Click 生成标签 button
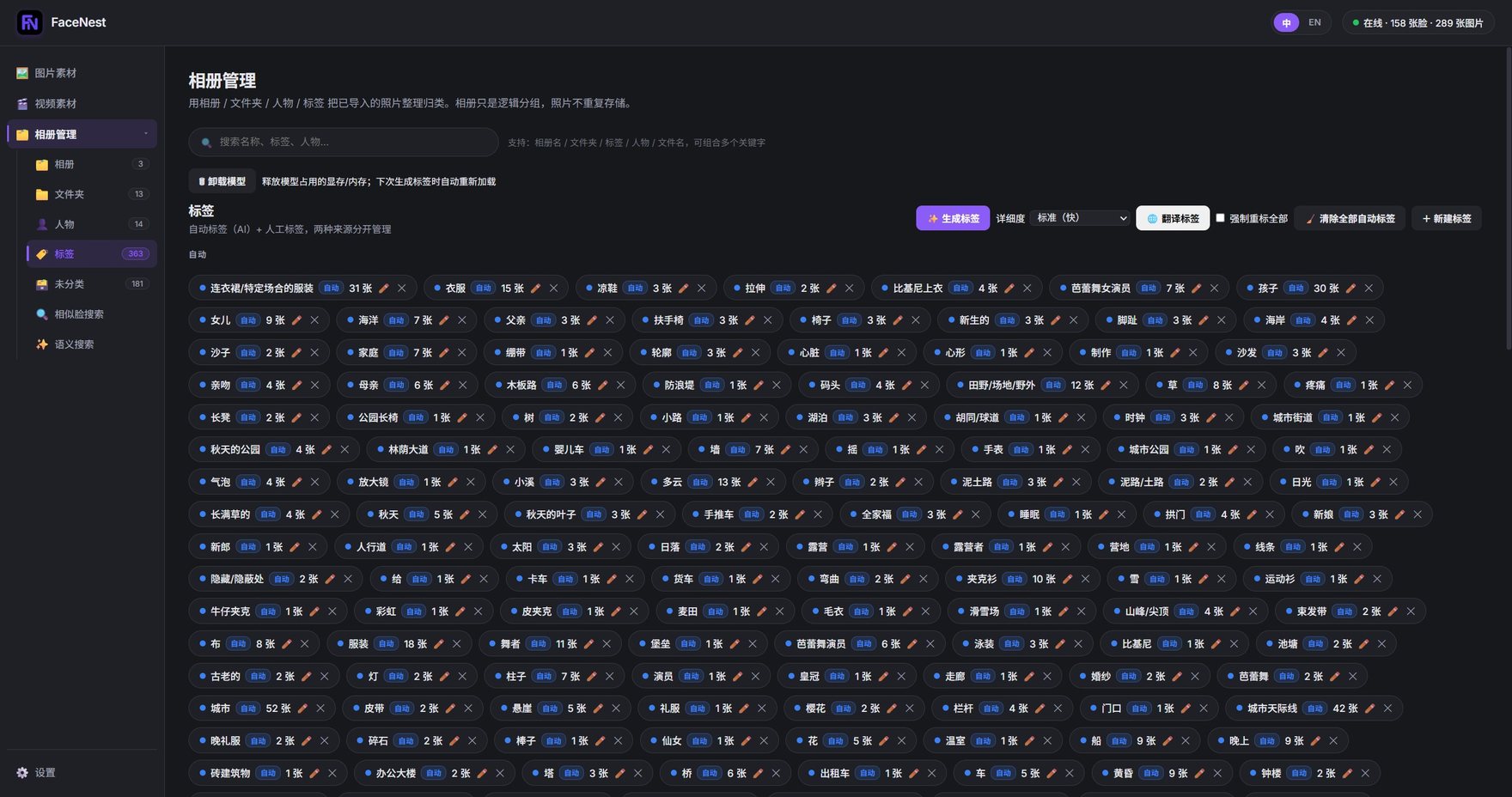The width and height of the screenshot is (1512, 797). (953, 218)
